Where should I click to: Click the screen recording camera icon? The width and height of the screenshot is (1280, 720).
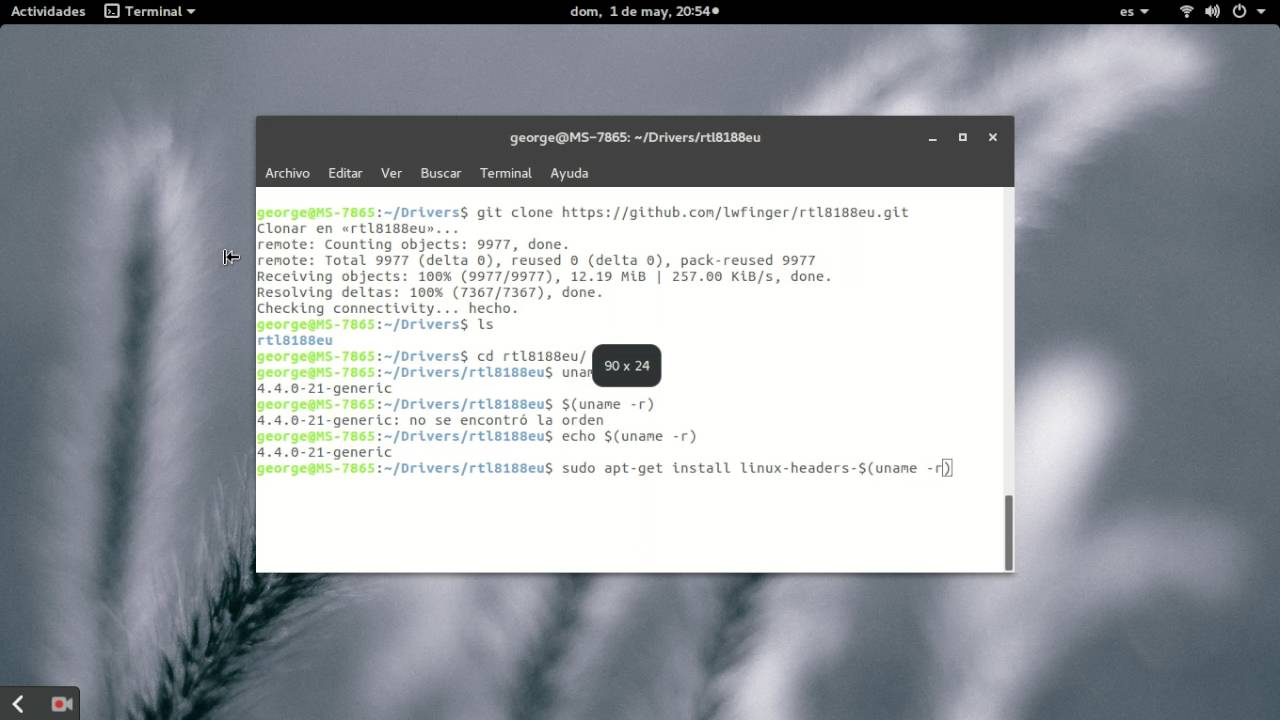point(62,704)
